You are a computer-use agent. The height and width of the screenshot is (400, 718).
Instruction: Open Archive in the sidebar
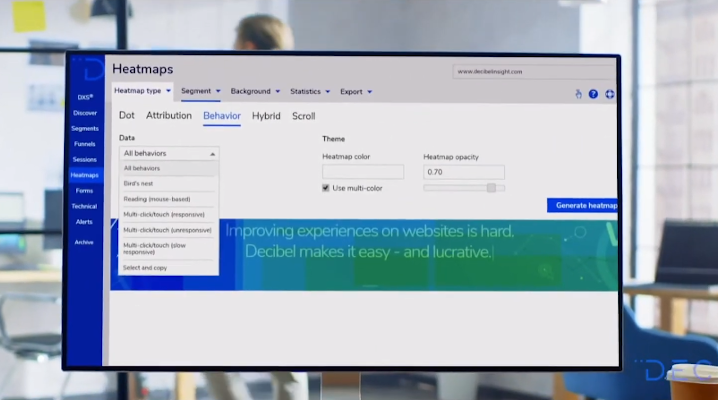[x=84, y=242]
